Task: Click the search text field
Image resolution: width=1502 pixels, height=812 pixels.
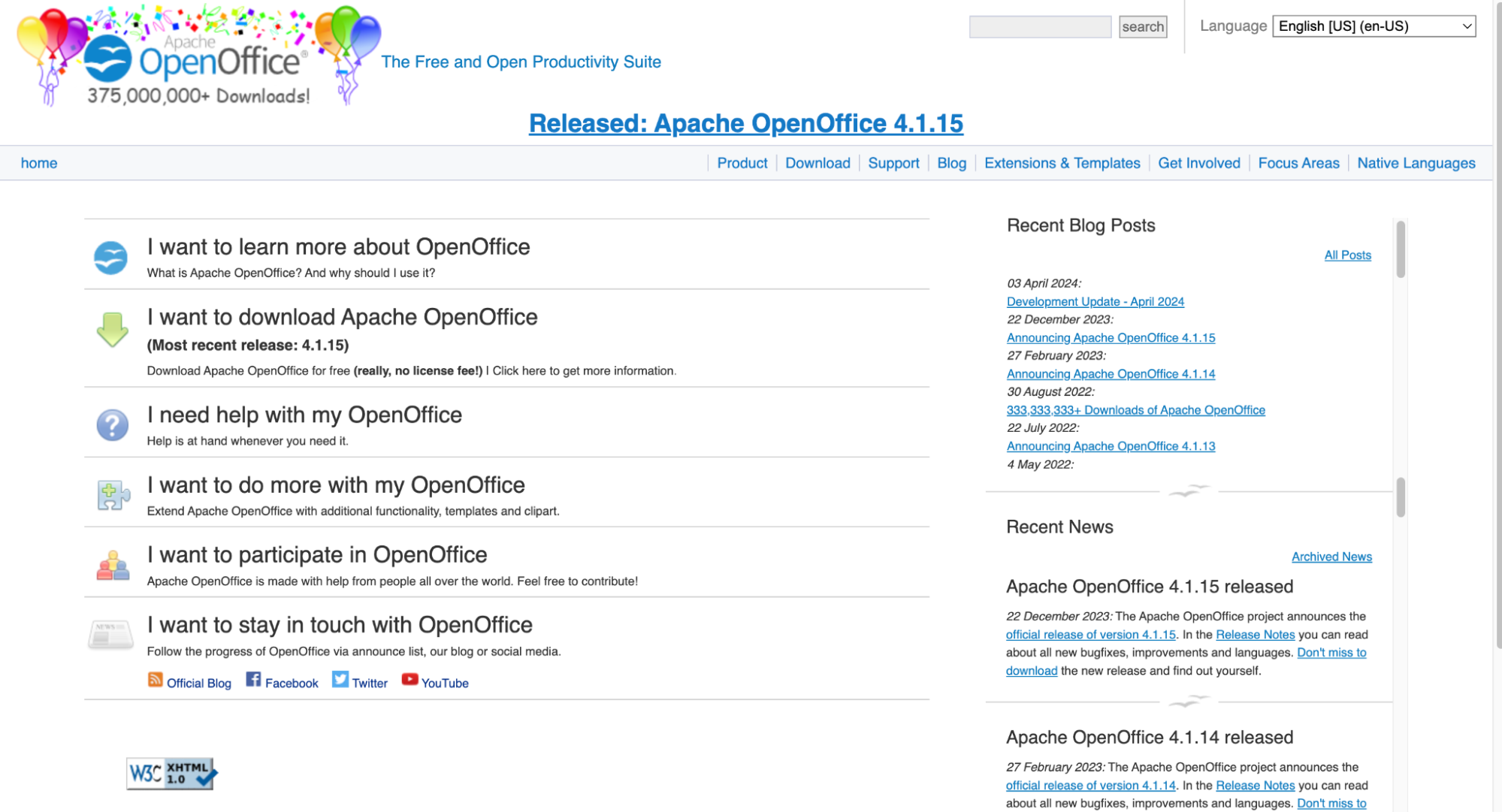Action: click(1040, 27)
